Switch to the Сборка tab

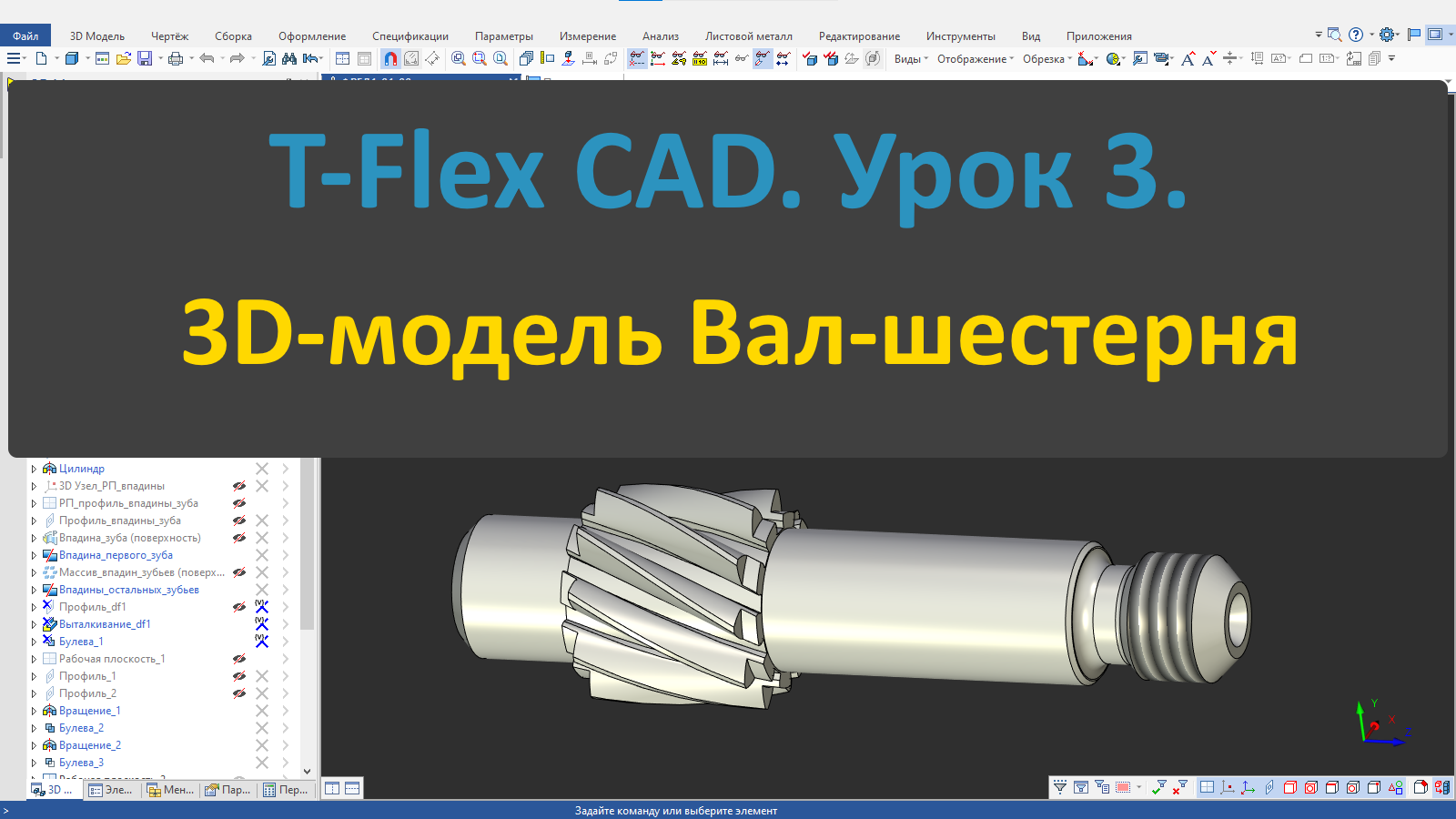233,36
